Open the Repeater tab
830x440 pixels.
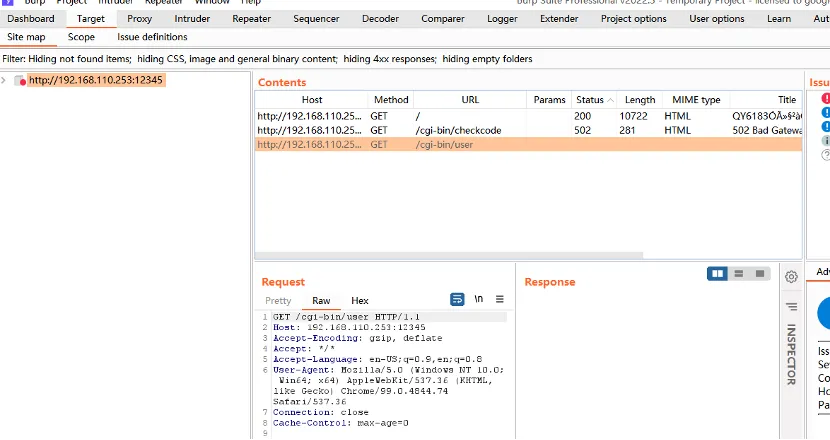tap(251, 19)
